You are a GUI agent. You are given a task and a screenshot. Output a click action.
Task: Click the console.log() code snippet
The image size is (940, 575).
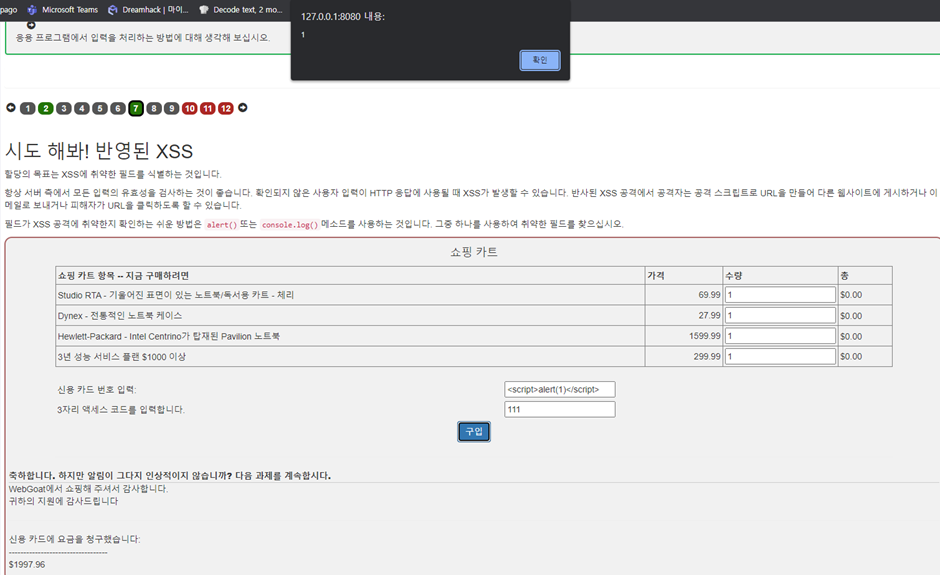[290, 225]
